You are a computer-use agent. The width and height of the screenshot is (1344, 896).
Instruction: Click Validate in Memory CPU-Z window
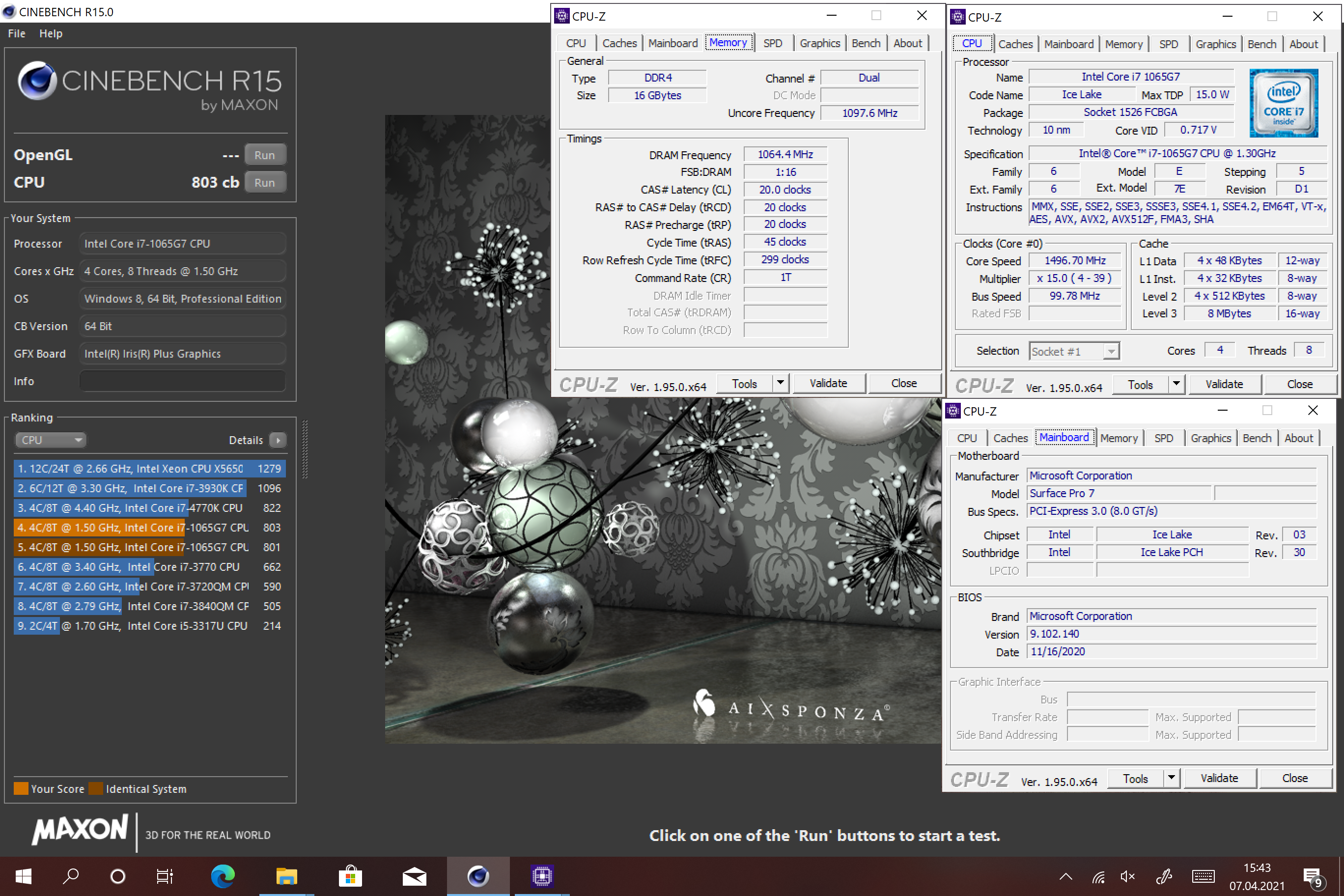(x=828, y=384)
